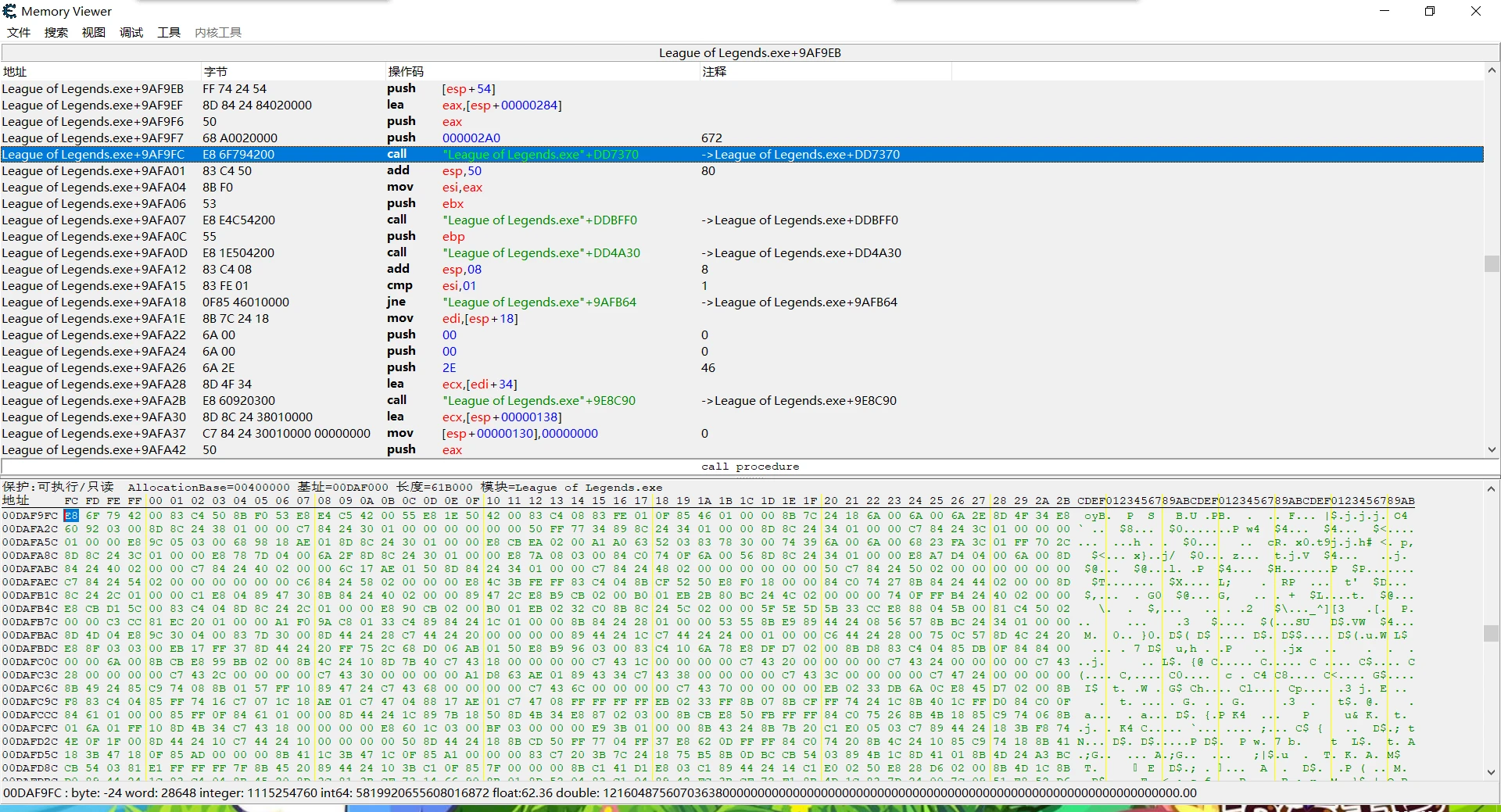Screen dimensions: 1501x812
Task: Click comment ->League of Legends.exe+9AFB64
Action: (800, 302)
